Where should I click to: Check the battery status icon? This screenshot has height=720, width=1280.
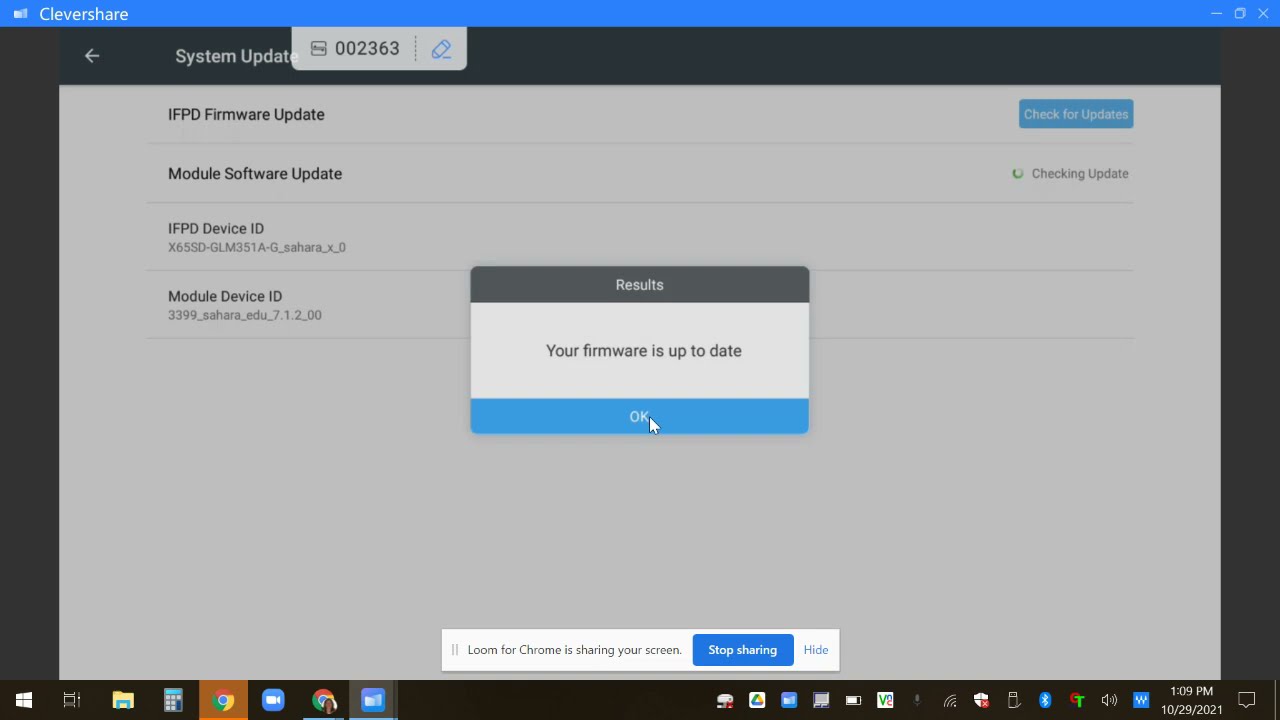(853, 700)
